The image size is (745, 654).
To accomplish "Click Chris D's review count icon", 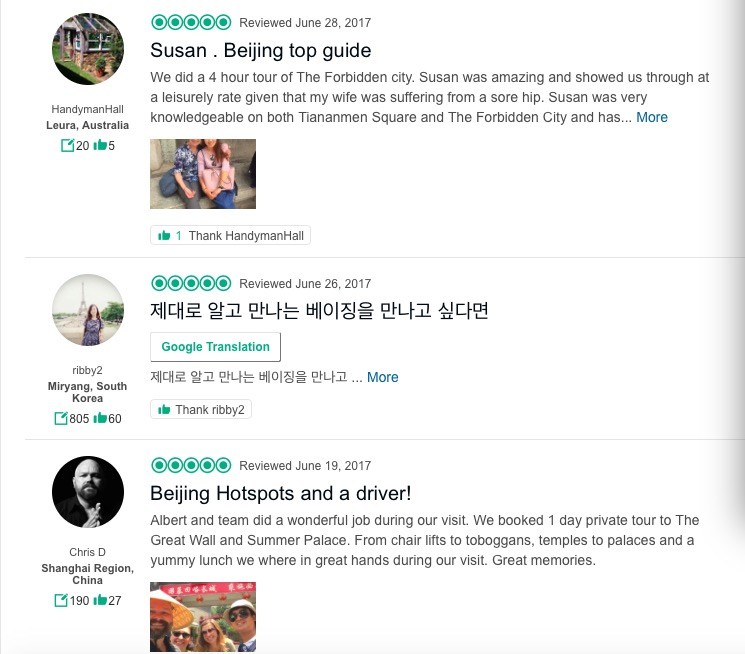I will tap(61, 601).
